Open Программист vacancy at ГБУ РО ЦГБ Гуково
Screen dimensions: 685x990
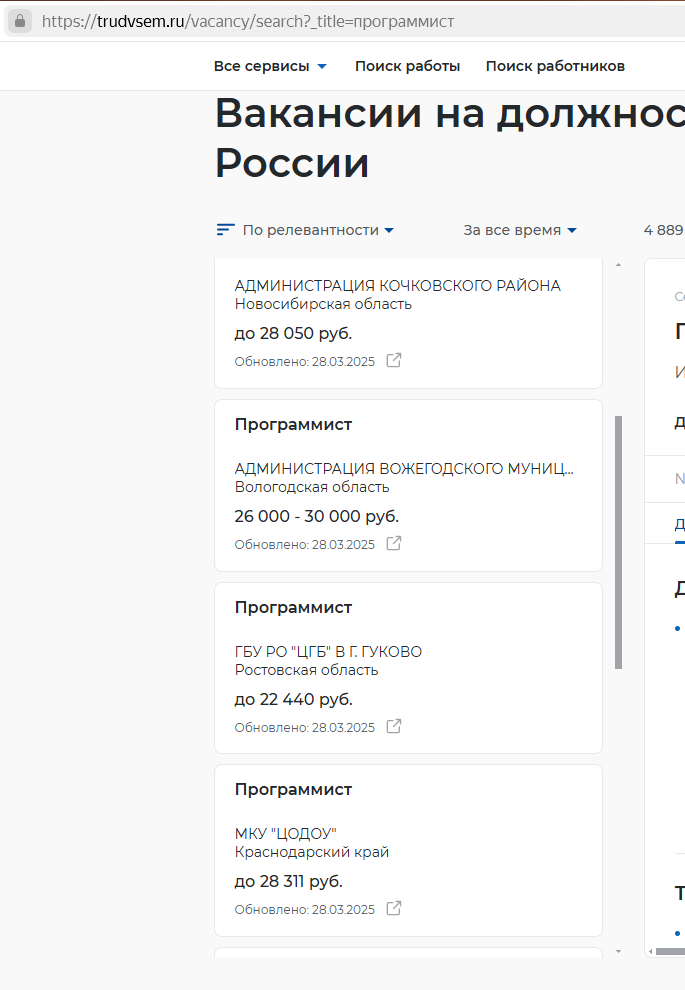[x=293, y=607]
